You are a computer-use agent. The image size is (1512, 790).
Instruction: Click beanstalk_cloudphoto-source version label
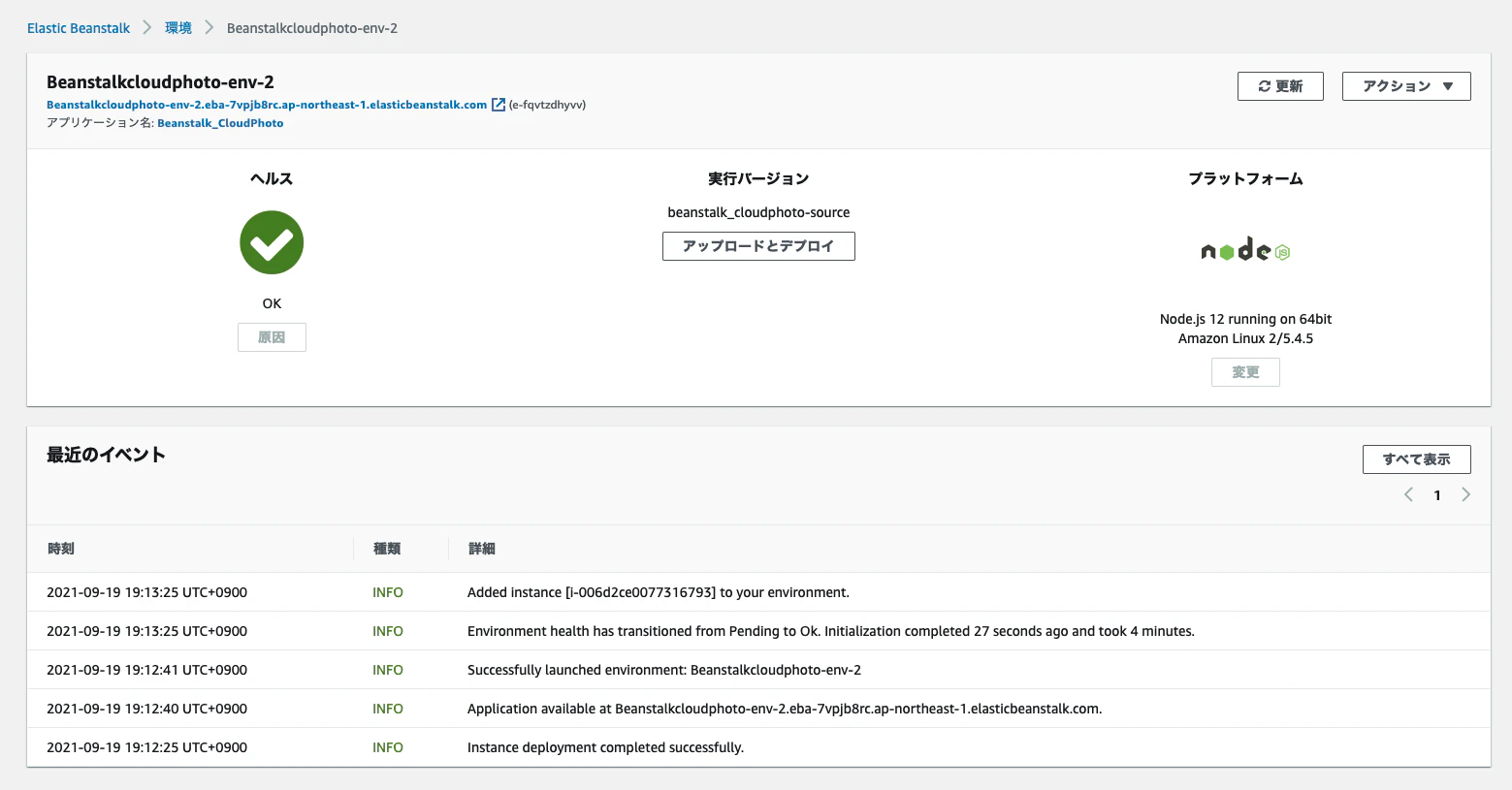click(x=758, y=212)
